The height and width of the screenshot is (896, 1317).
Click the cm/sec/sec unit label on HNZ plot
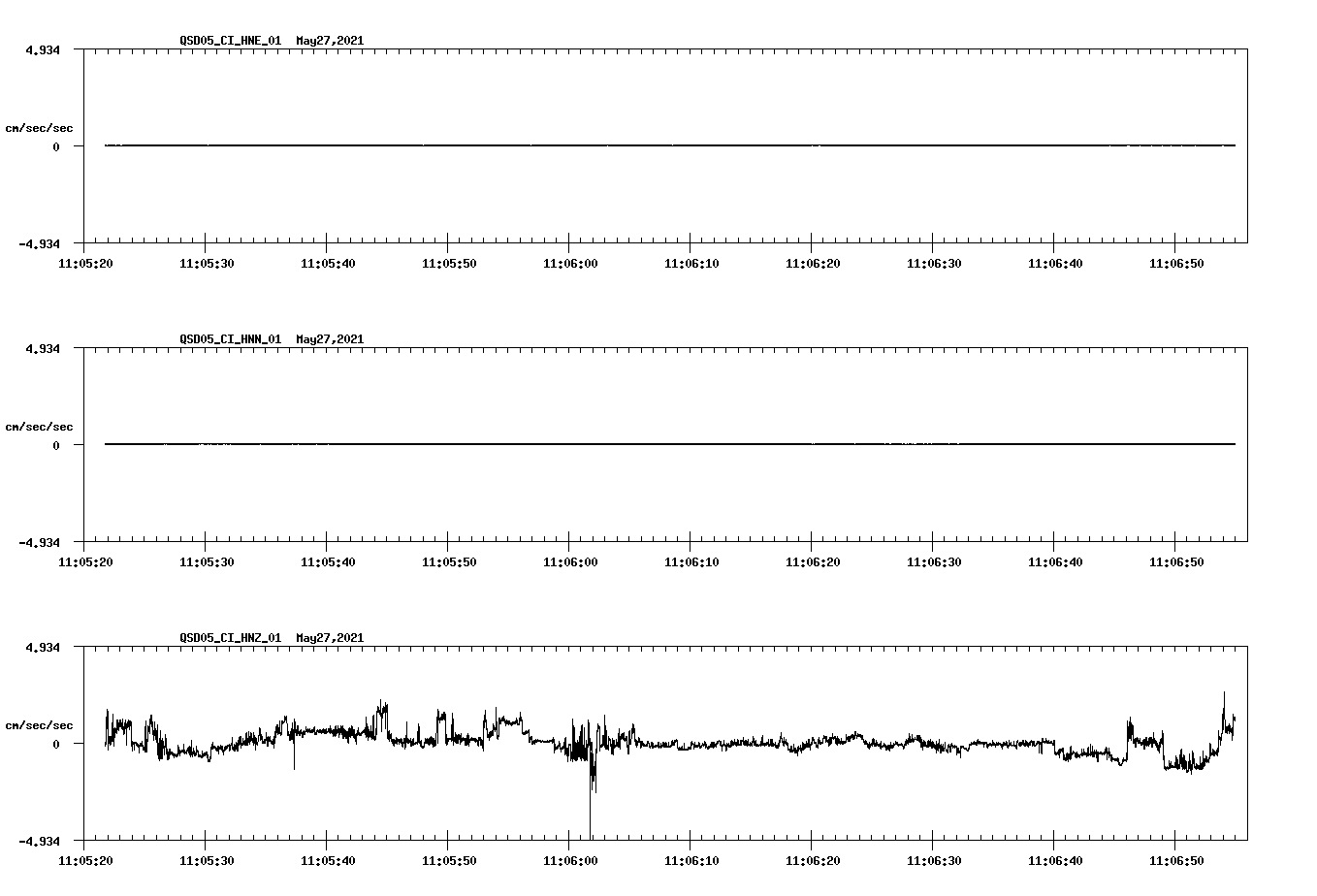pos(40,723)
